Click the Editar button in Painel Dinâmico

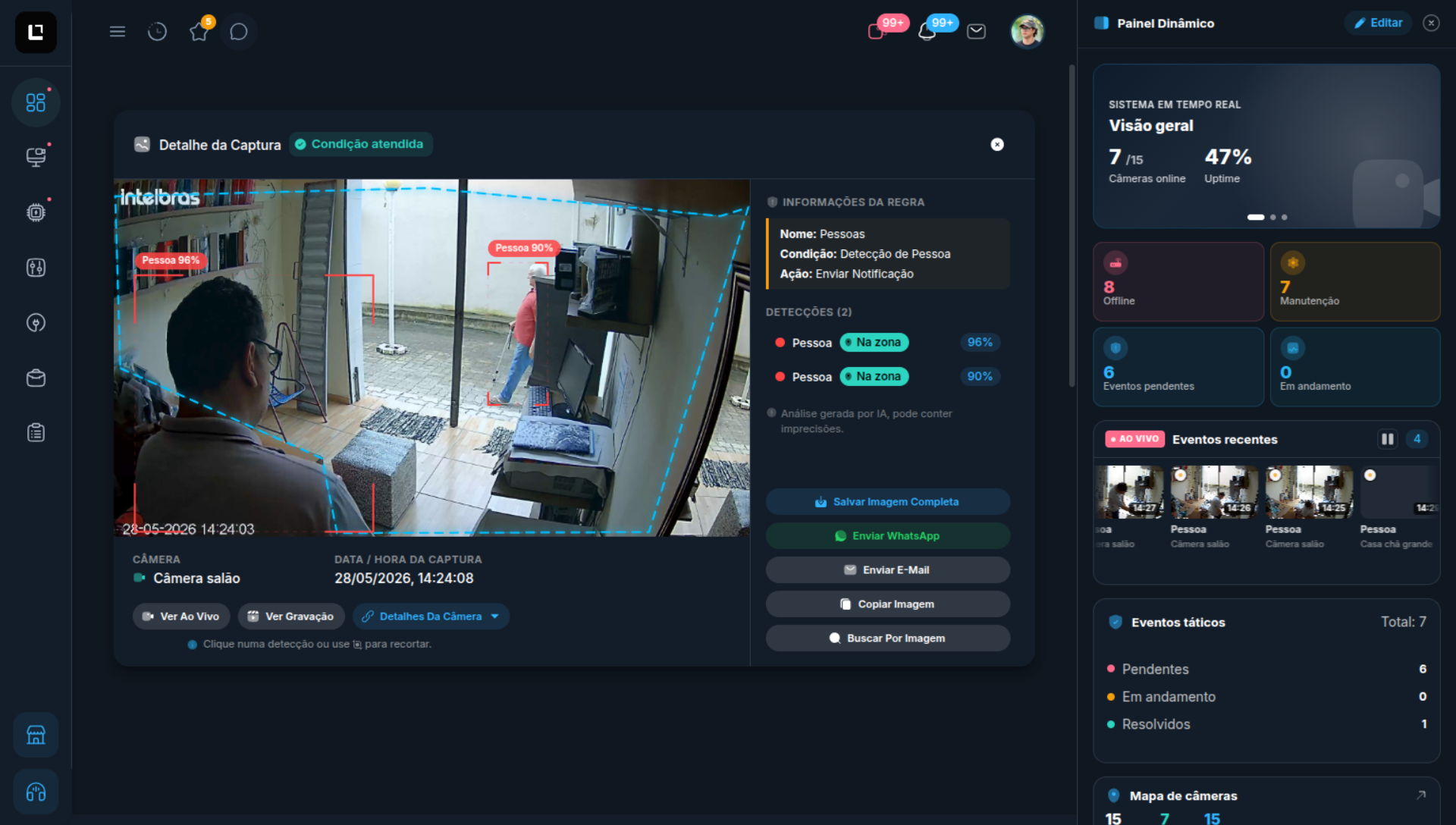point(1378,23)
